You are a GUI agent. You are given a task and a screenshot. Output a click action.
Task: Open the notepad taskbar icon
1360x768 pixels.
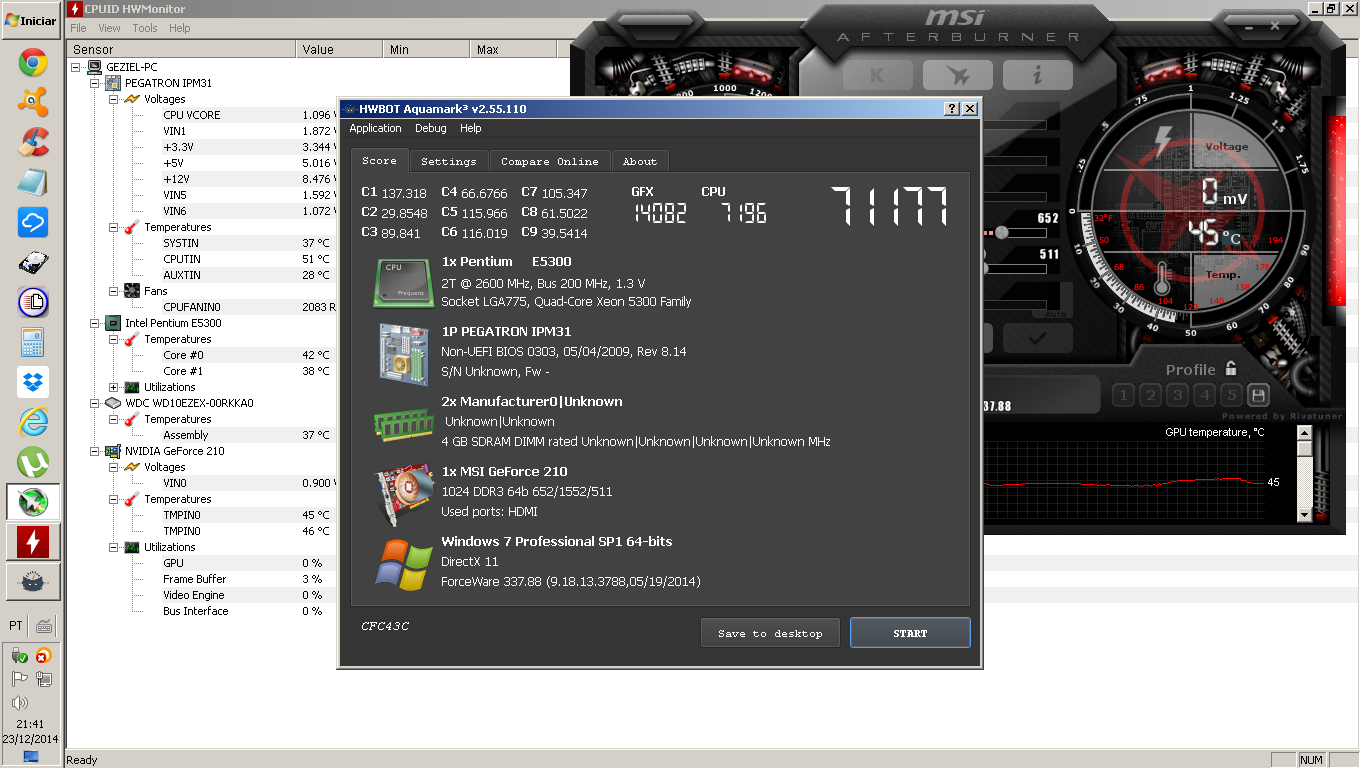point(32,183)
